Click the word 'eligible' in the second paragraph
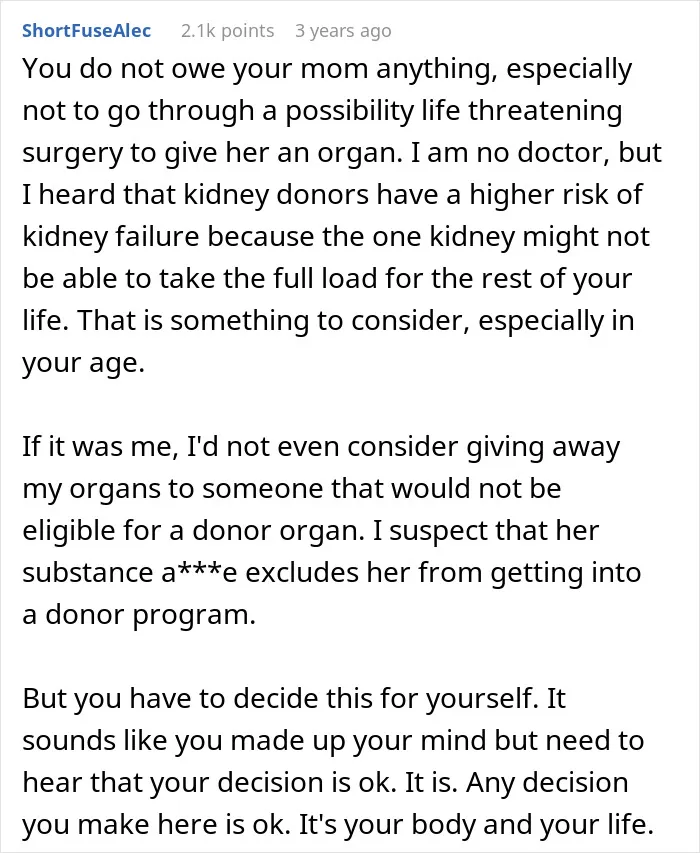700x853 pixels. pyautogui.click(x=67, y=530)
